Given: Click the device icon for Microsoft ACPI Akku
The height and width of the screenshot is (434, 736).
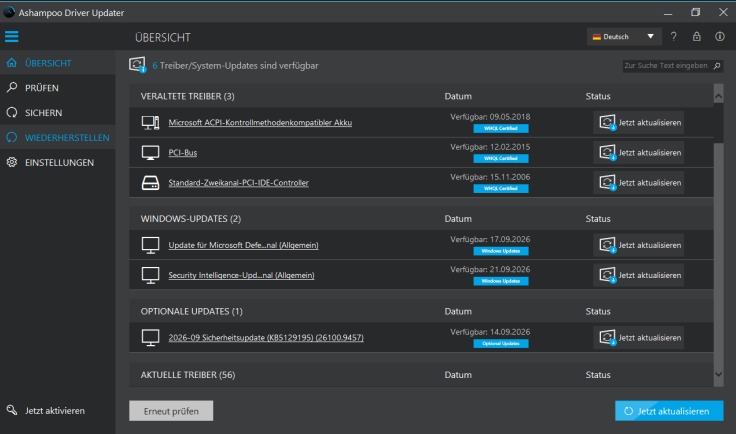Looking at the screenshot, I should [x=151, y=122].
